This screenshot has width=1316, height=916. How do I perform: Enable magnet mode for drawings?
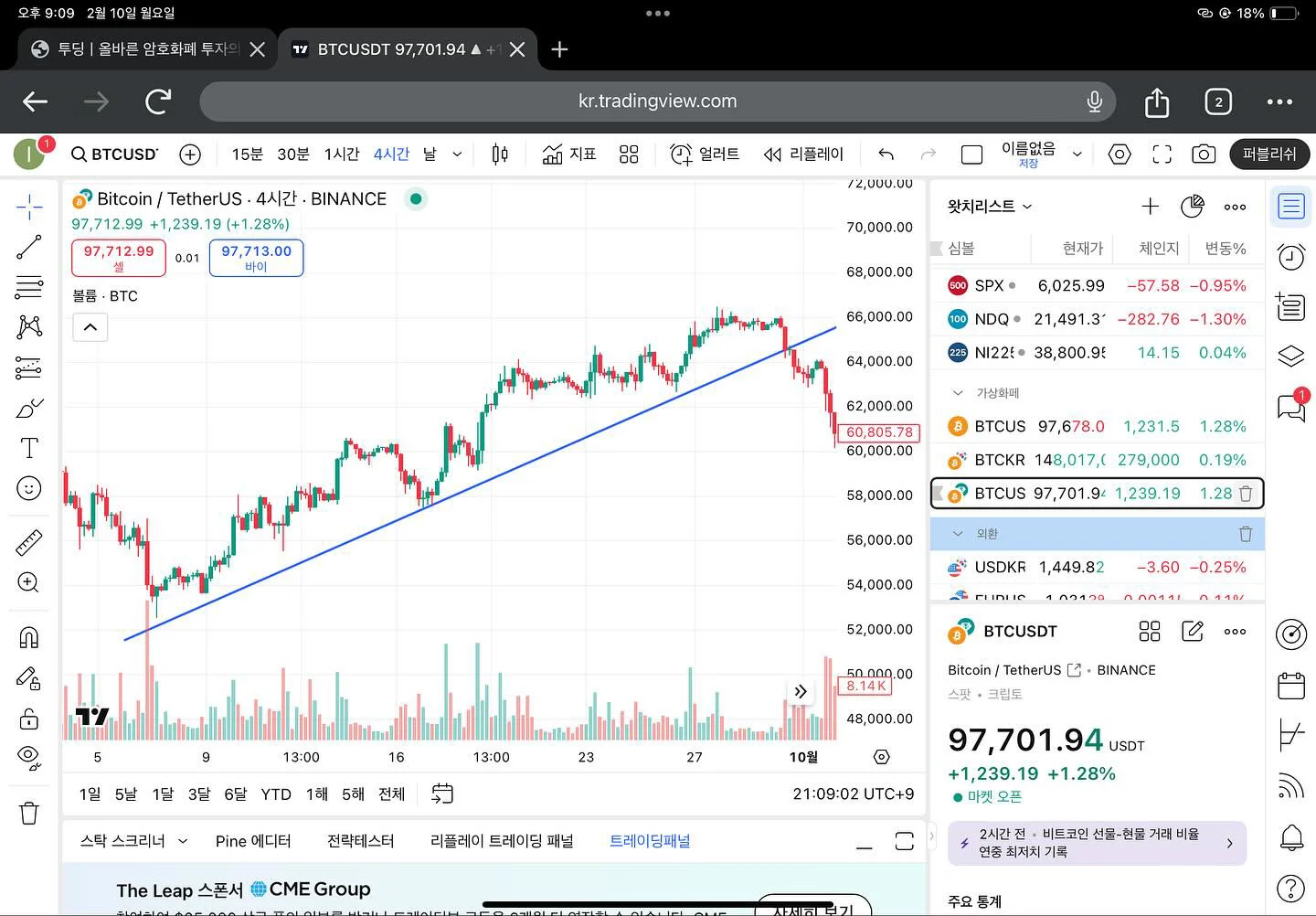(x=29, y=637)
